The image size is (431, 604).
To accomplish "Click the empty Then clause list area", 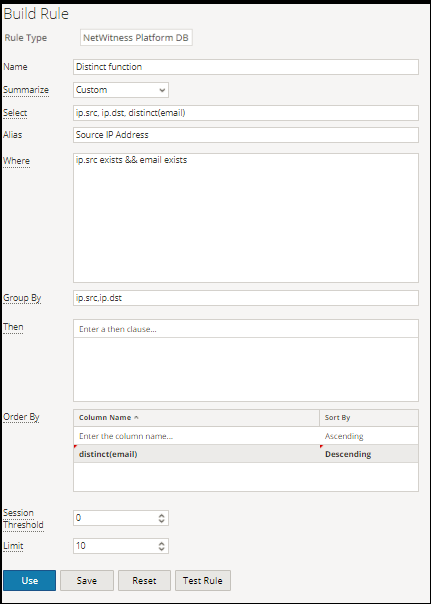I will [x=246, y=369].
